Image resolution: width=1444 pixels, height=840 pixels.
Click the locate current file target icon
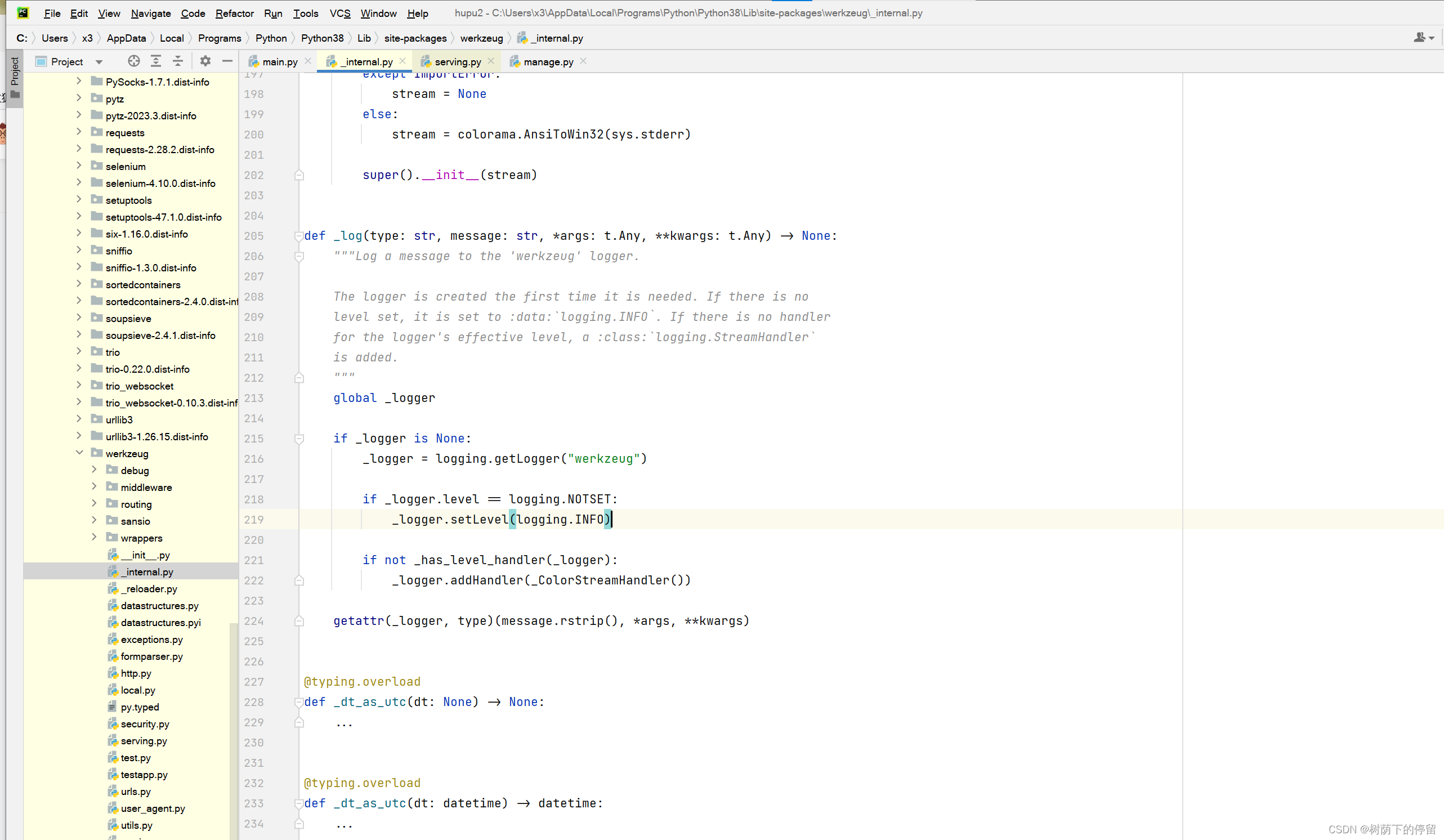(133, 61)
